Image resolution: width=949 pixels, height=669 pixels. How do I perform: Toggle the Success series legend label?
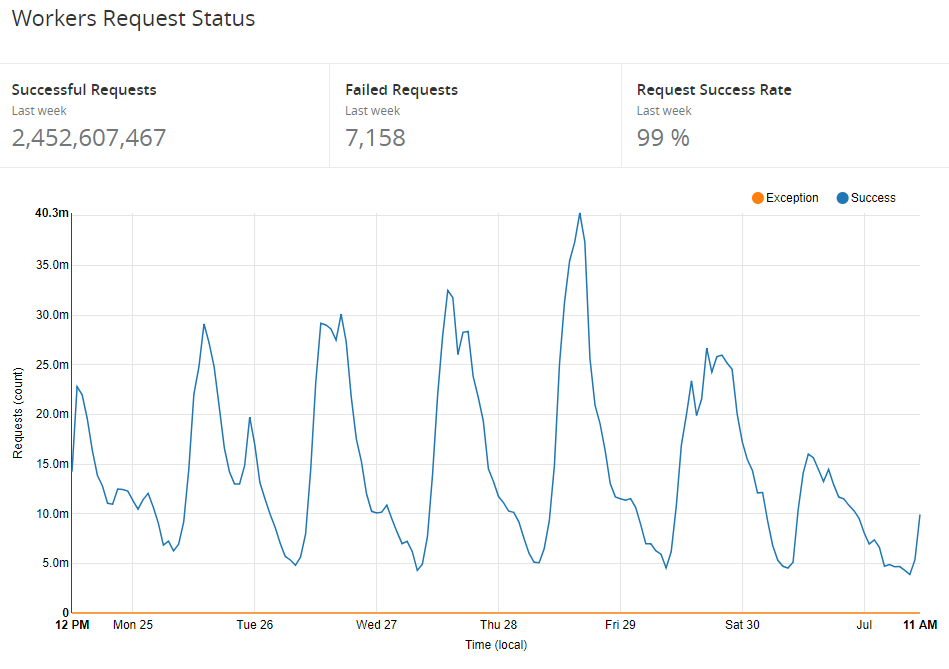coord(873,198)
